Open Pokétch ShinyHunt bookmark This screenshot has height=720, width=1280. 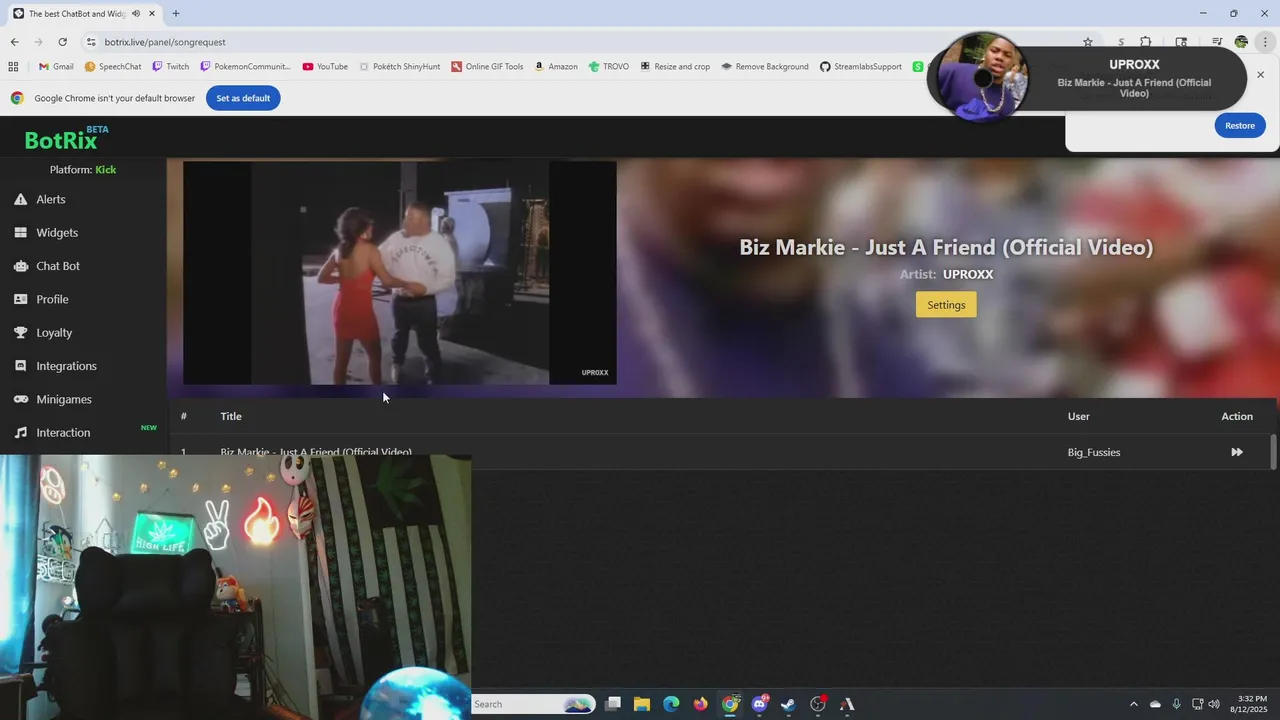(399, 67)
